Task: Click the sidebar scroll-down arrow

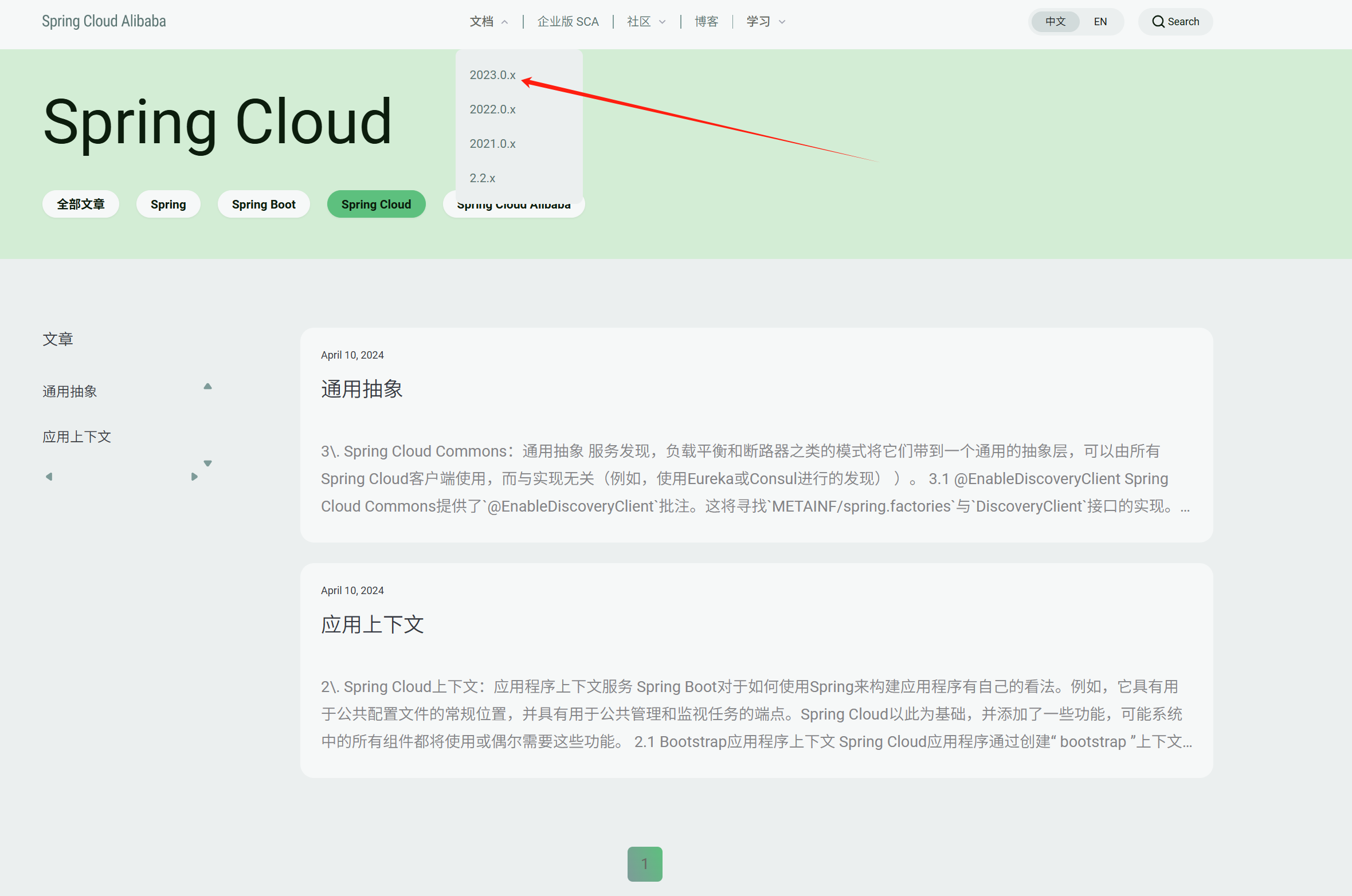Action: coord(208,463)
